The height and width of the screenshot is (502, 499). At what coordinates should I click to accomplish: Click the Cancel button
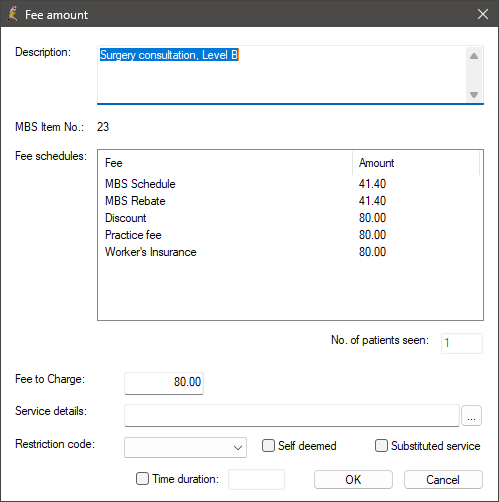[x=443, y=480]
